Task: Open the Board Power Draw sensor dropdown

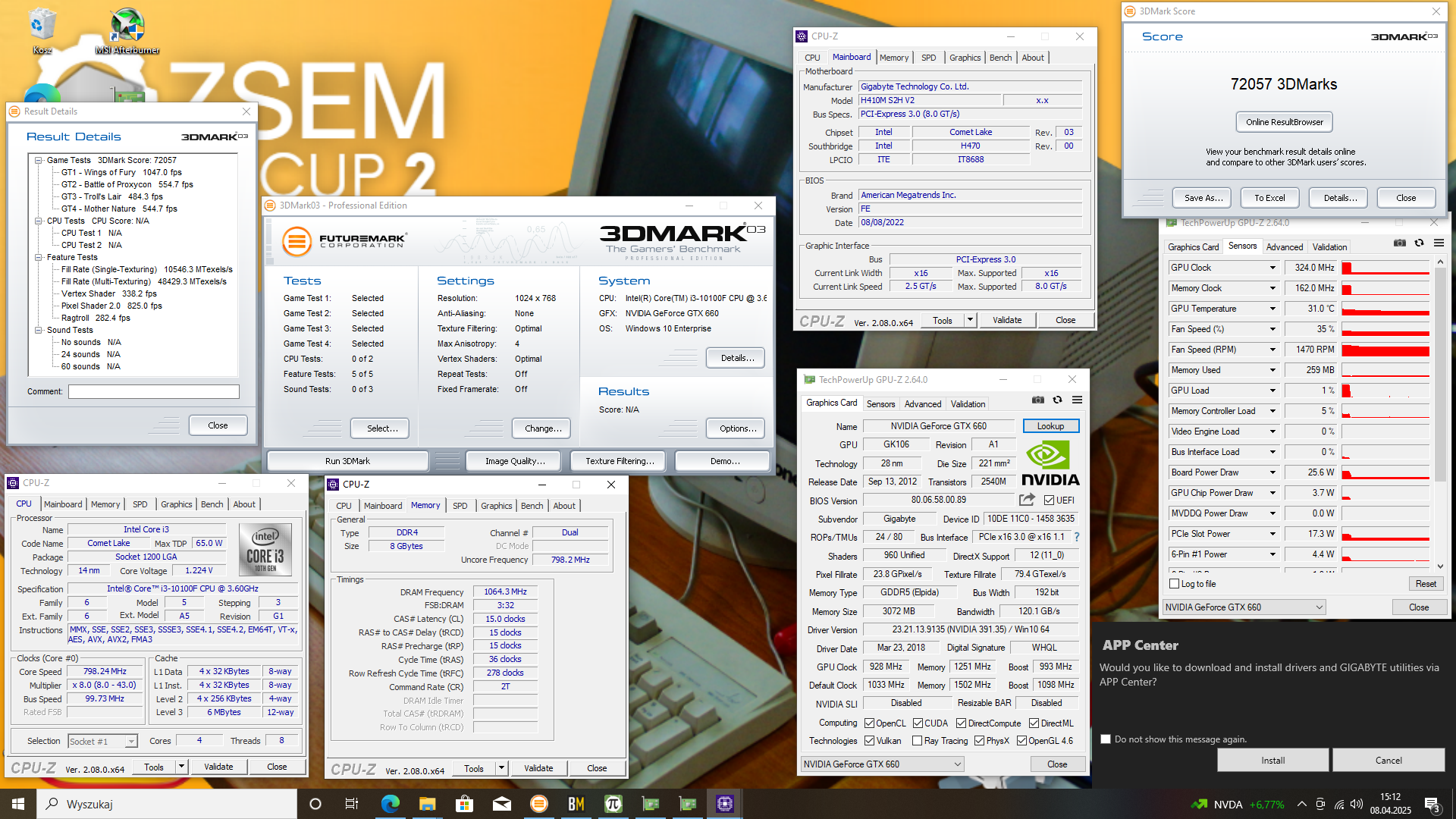Action: (x=1272, y=472)
